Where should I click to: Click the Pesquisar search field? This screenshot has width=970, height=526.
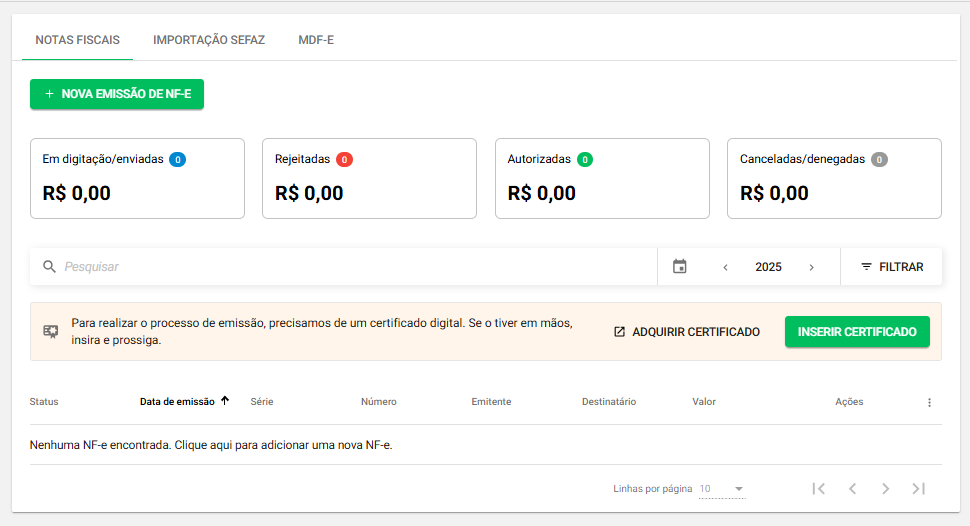pyautogui.click(x=350, y=267)
